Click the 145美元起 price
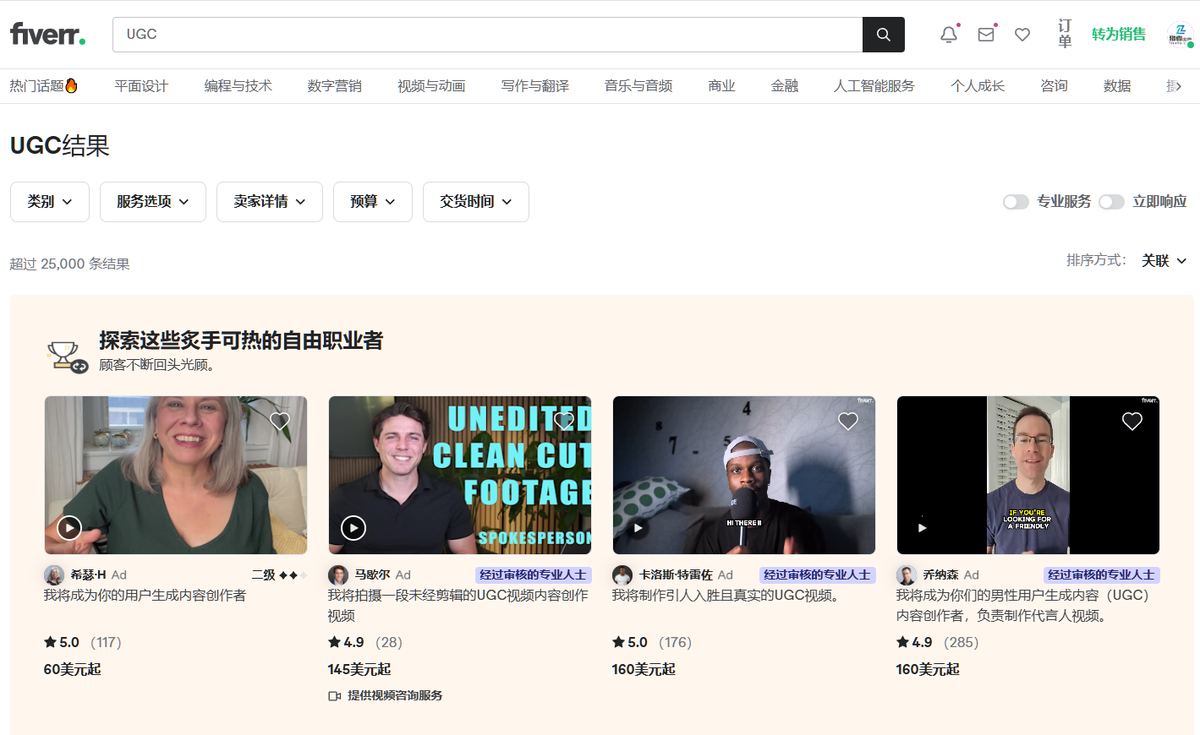Image resolution: width=1200 pixels, height=735 pixels. point(359,669)
